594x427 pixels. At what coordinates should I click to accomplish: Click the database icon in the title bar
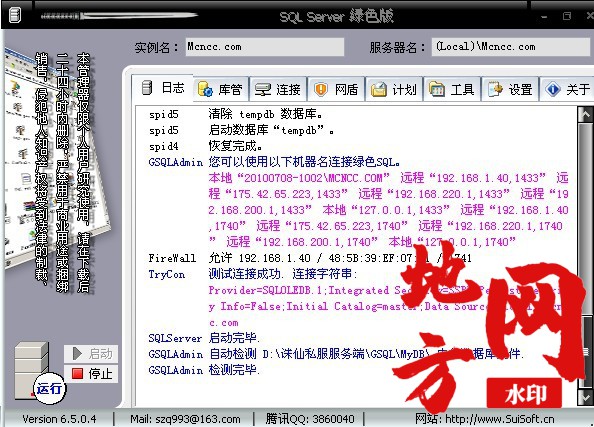[14, 15]
